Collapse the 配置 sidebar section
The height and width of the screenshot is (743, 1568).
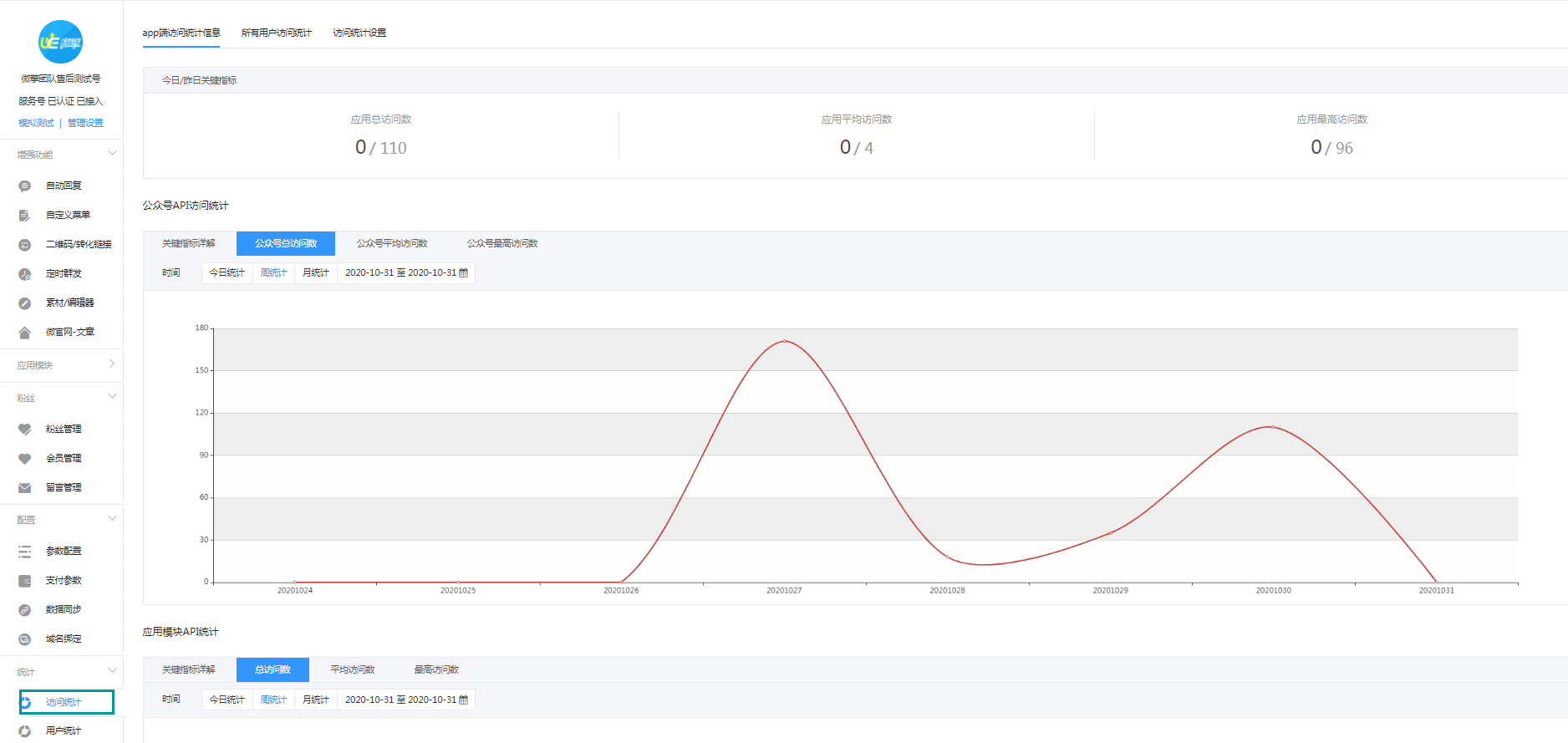click(x=112, y=519)
